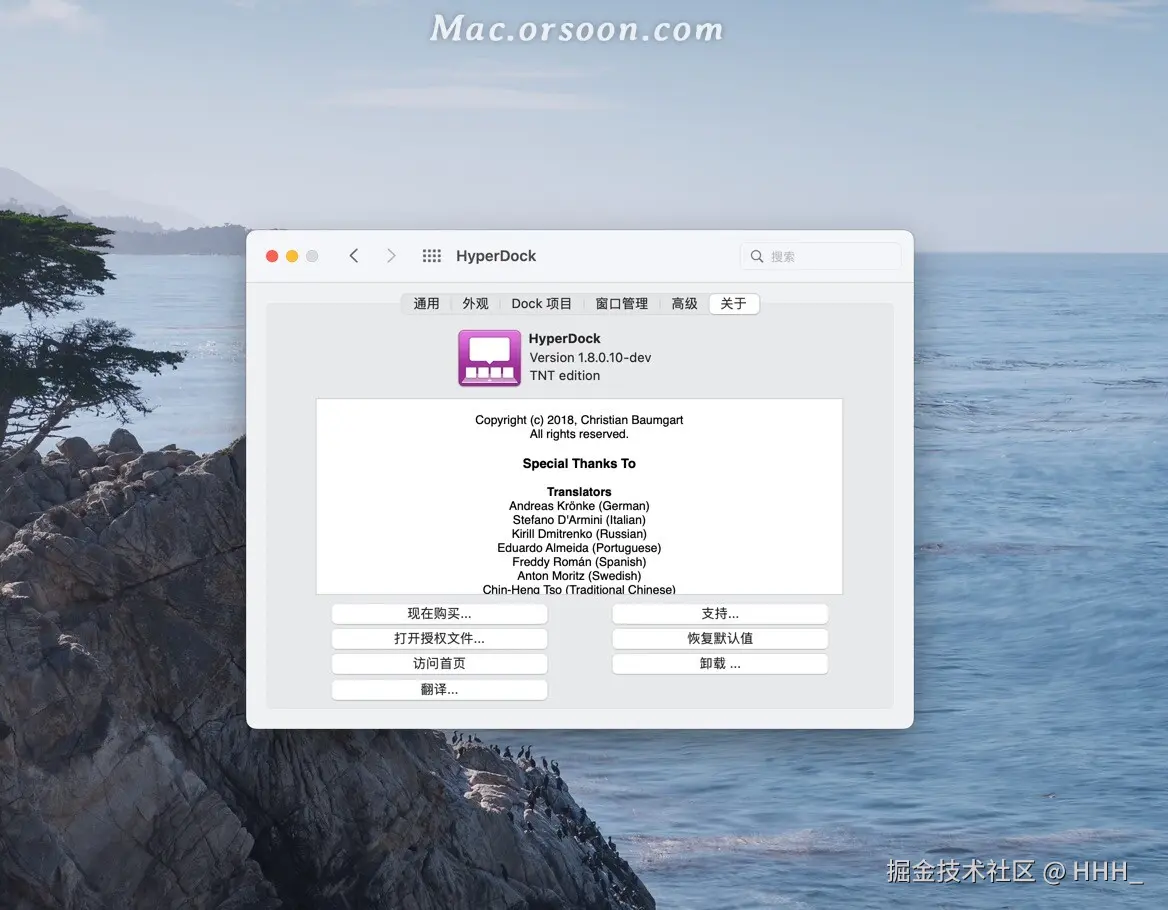
Task: Go forward with the right chevron
Action: point(391,256)
